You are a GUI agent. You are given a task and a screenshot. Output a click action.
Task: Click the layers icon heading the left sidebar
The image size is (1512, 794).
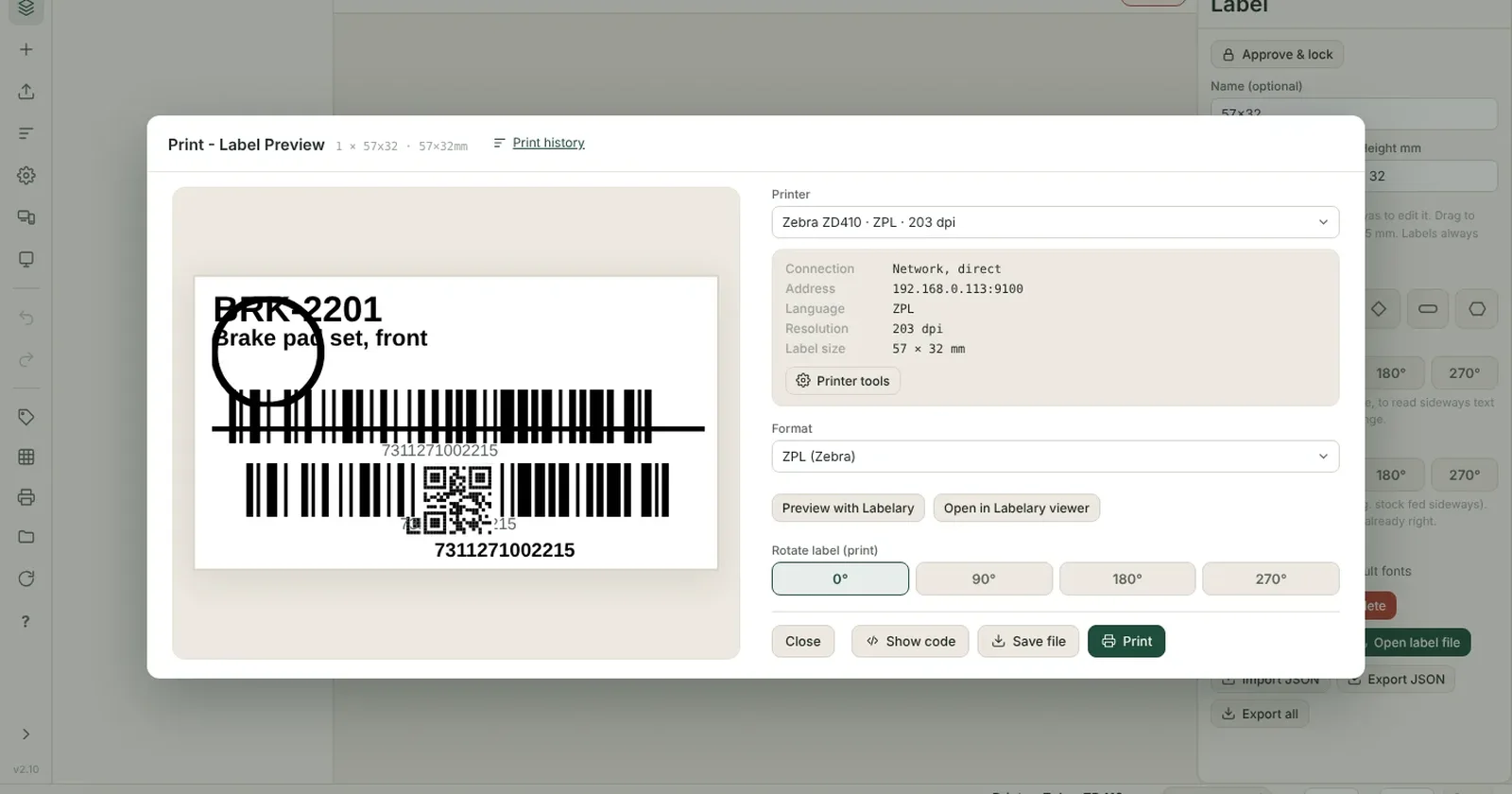pyautogui.click(x=26, y=9)
